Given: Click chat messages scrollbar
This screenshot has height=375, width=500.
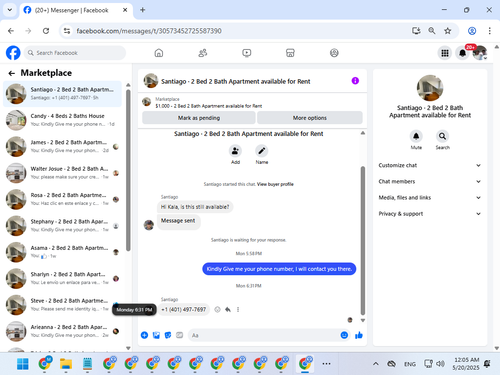Looking at the screenshot, I should [x=363, y=240].
